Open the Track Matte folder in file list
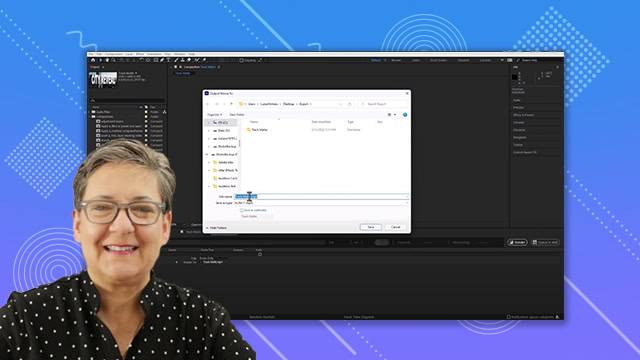The image size is (640, 360). click(x=257, y=130)
